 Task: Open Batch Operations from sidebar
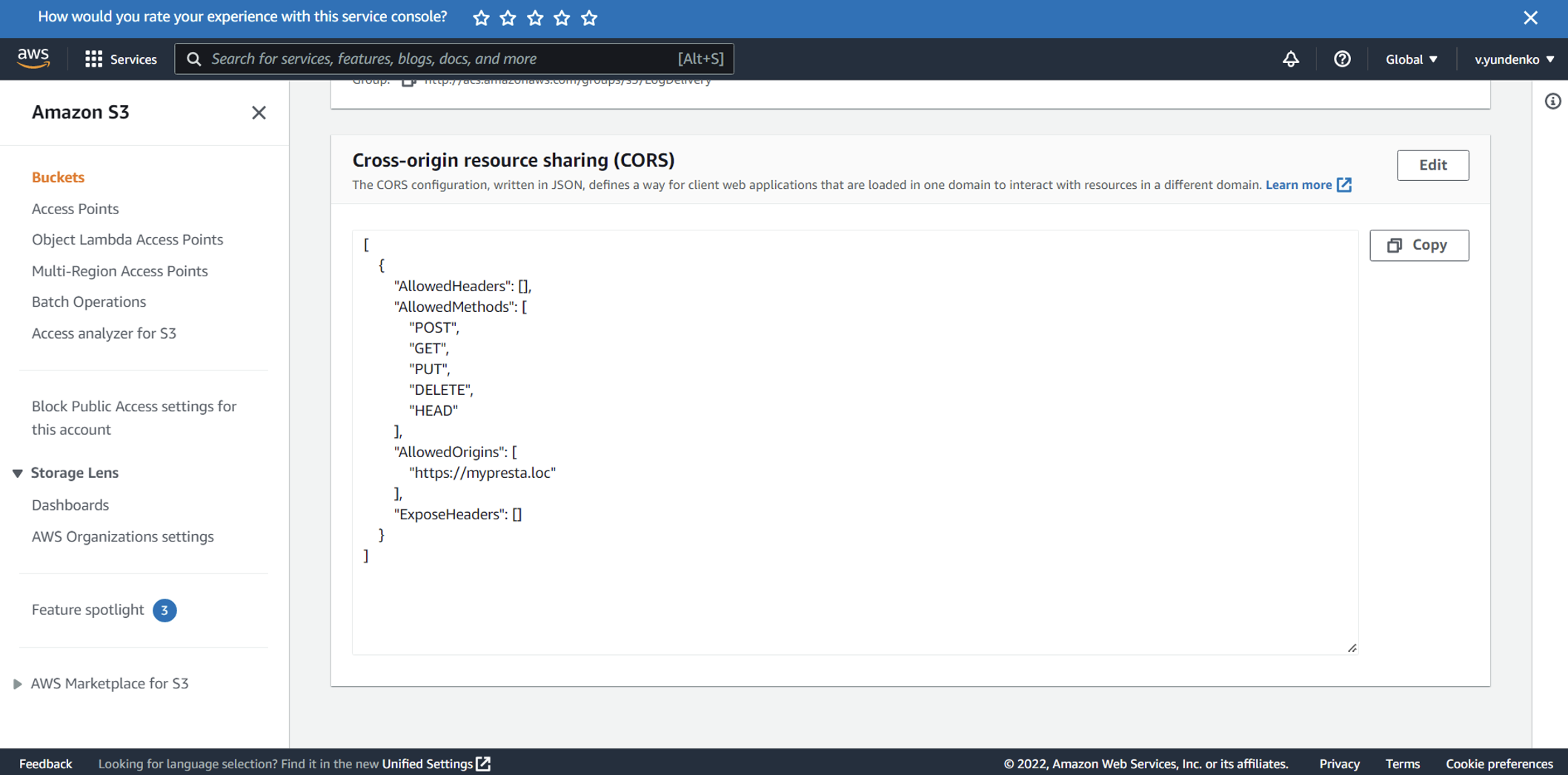point(88,301)
